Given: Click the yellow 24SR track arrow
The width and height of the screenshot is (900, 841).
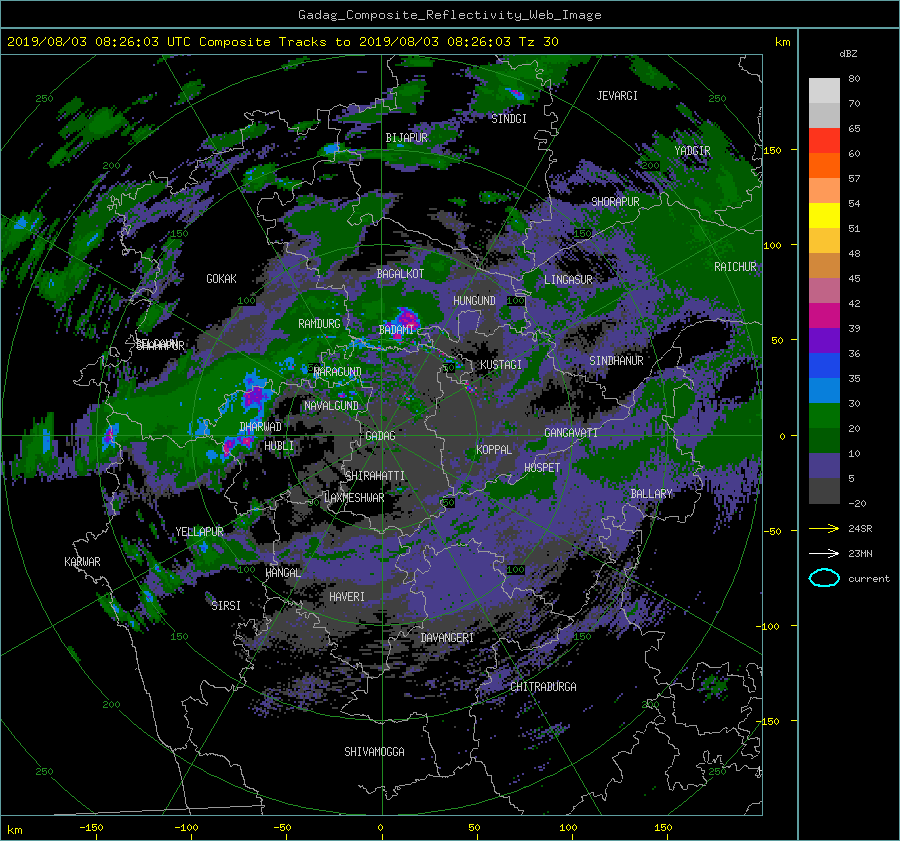Looking at the screenshot, I should tap(824, 528).
